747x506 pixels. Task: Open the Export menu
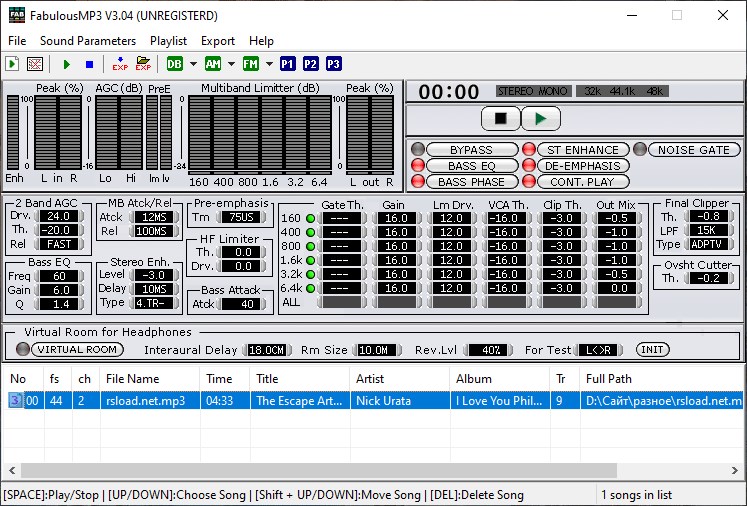[218, 41]
